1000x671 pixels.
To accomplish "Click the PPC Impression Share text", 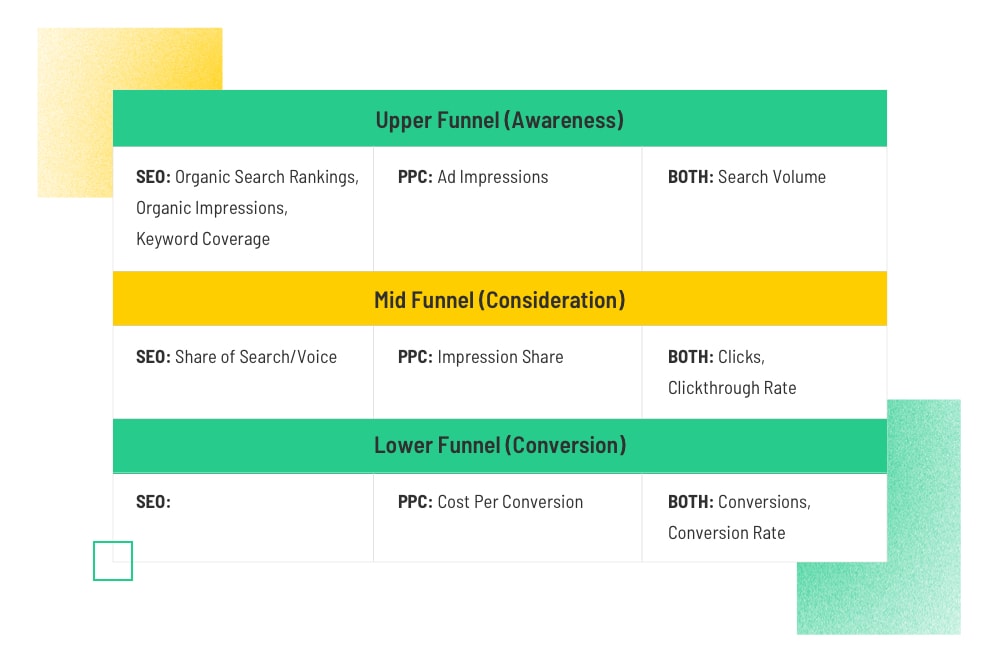I will 480,357.
